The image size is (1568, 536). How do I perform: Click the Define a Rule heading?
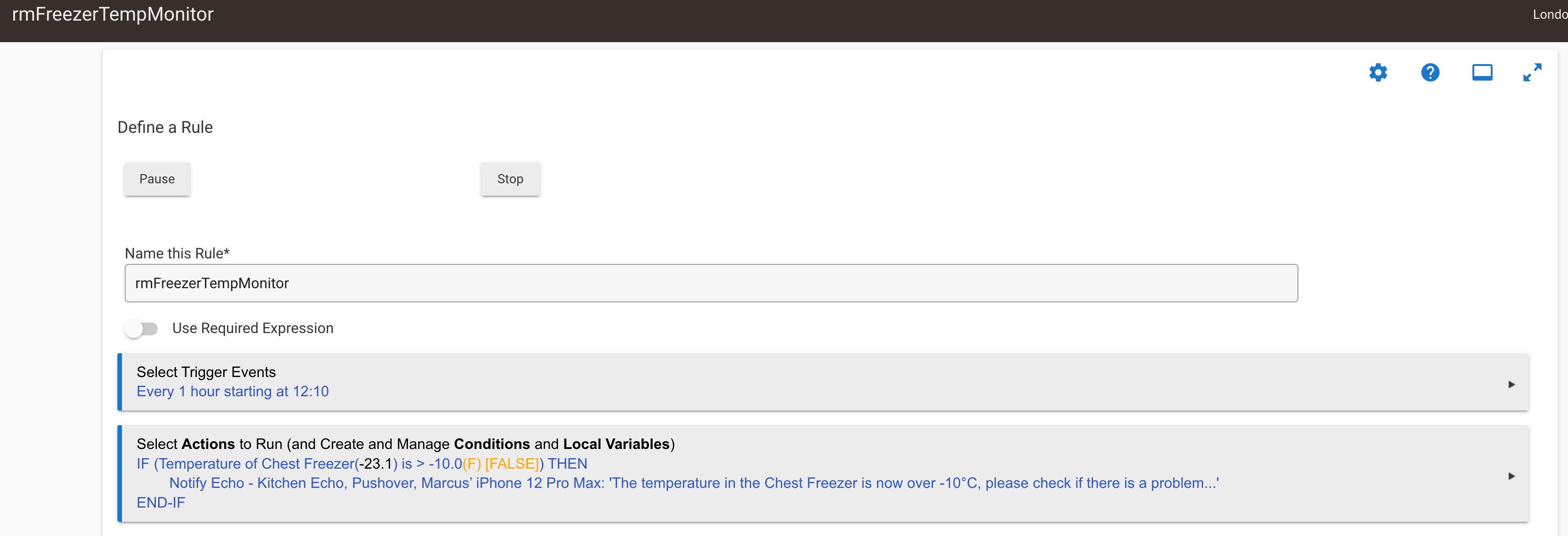[165, 127]
